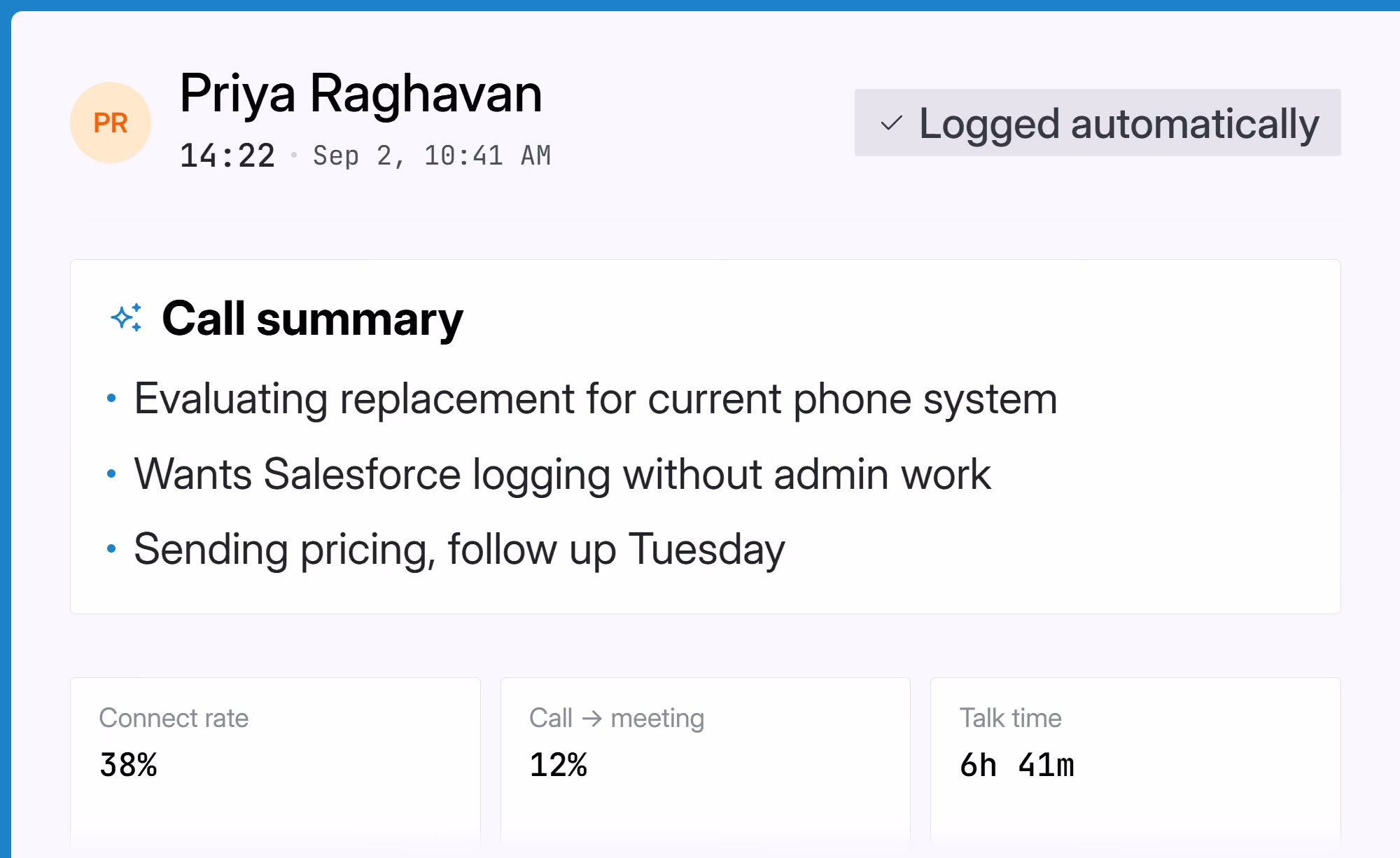Click the Logged automatically badge
Viewport: 1400px width, 858px height.
point(1098,123)
